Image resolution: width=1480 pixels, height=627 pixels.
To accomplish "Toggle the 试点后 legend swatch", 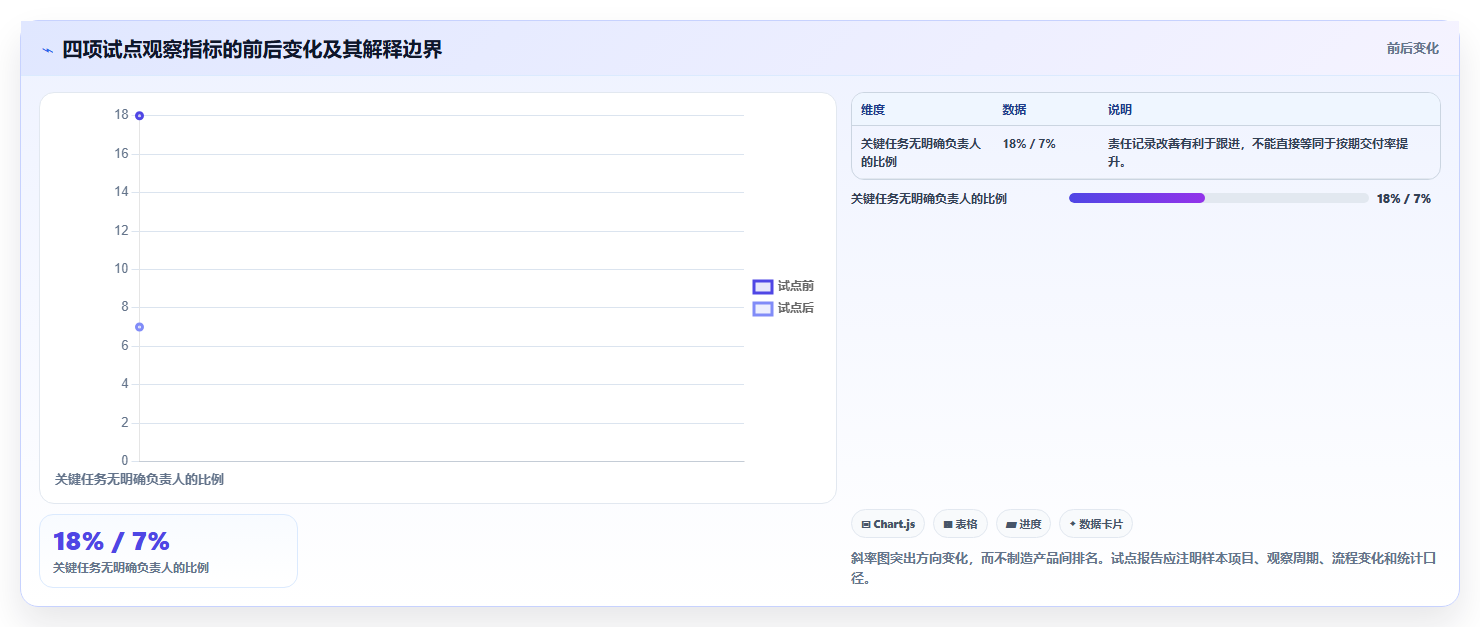I will tap(763, 309).
